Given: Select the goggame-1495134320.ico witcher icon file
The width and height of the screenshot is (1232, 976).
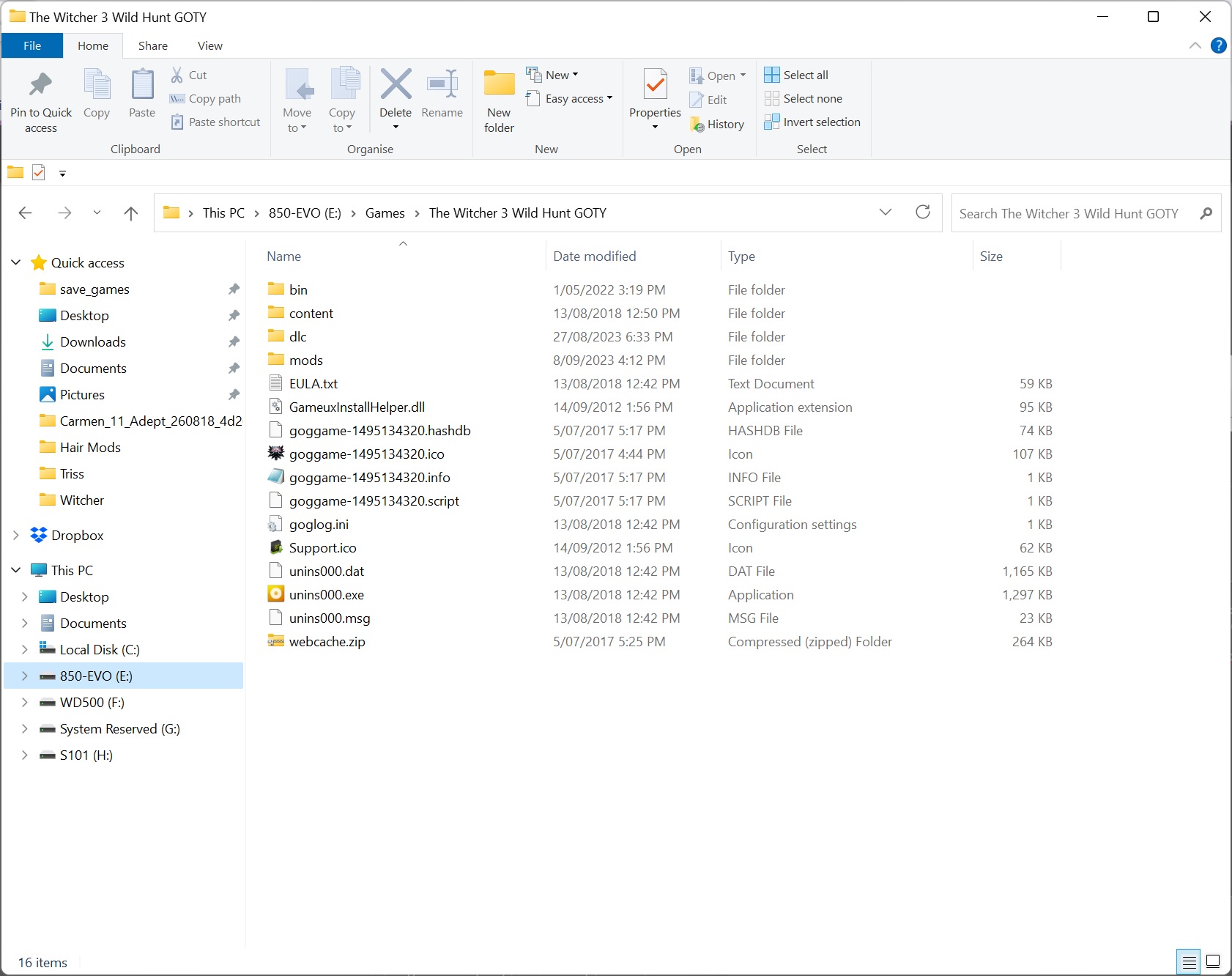Looking at the screenshot, I should coord(366,454).
